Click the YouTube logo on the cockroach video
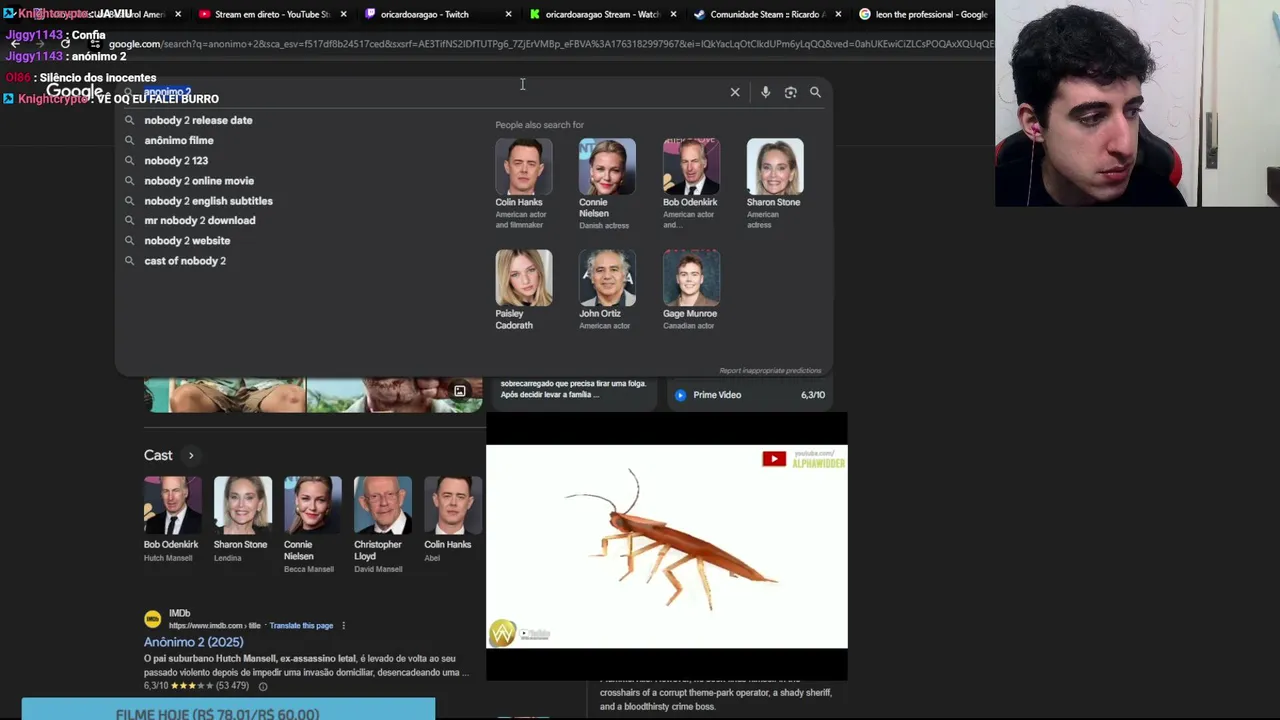The width and height of the screenshot is (1280, 720). tap(774, 459)
